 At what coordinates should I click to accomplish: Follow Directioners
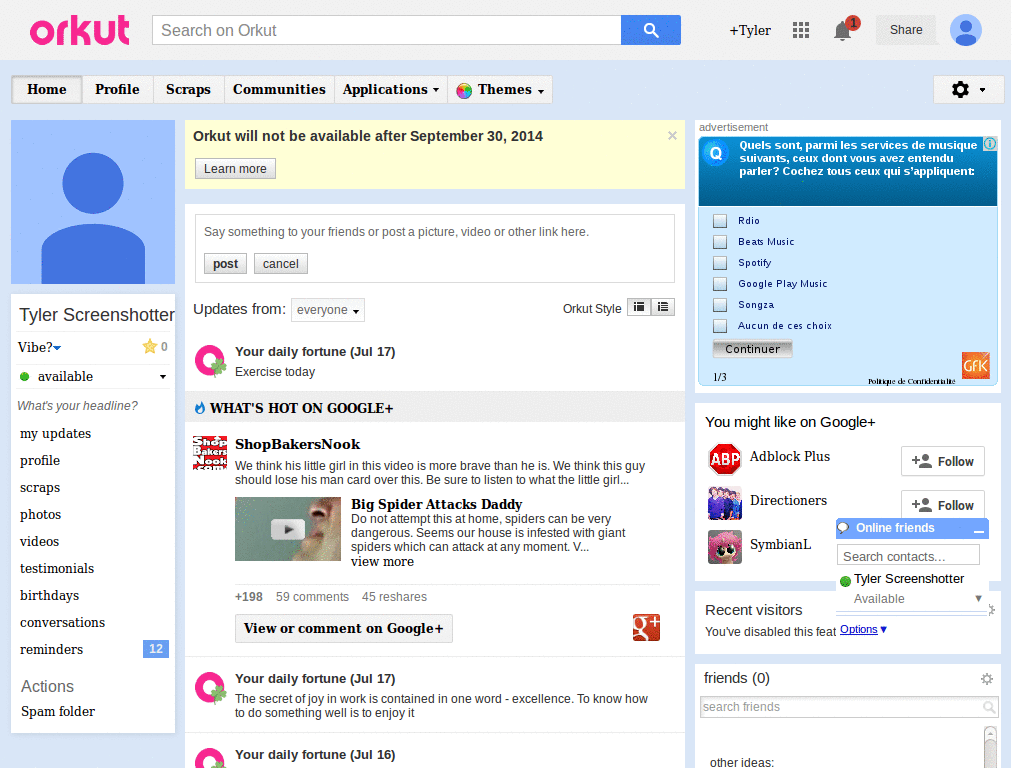(942, 504)
